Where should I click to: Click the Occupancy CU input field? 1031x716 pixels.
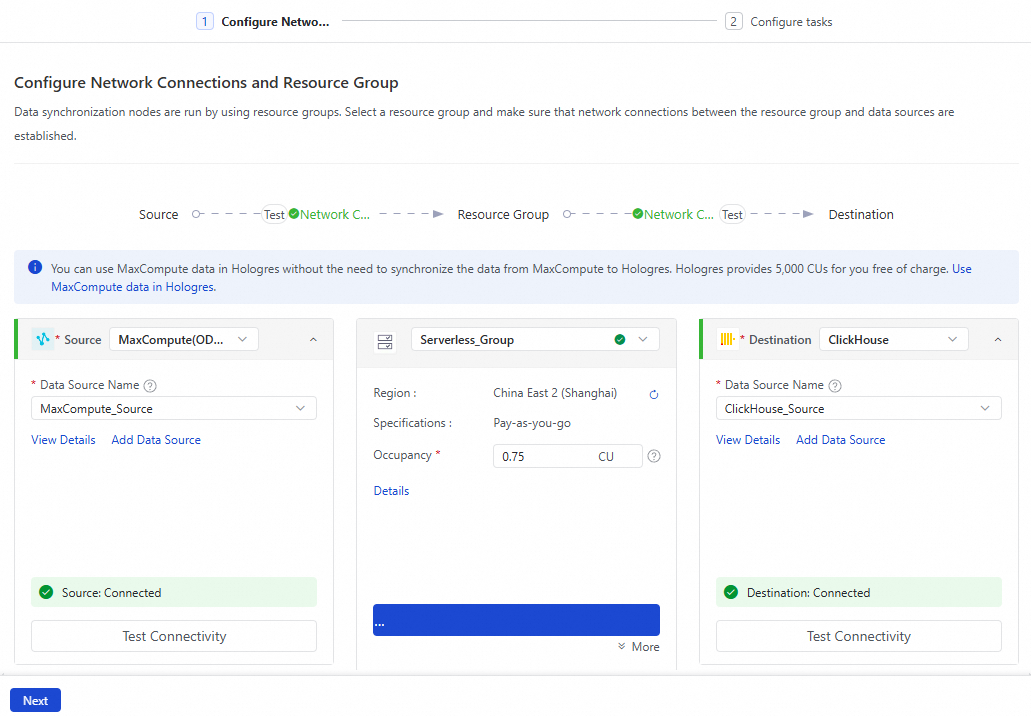coord(545,456)
